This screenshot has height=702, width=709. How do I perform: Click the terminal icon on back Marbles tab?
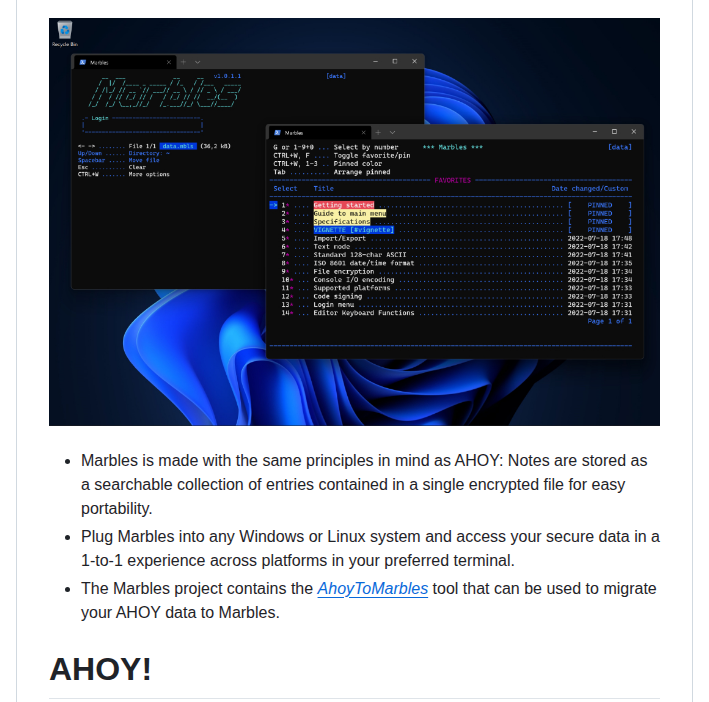pyautogui.click(x=83, y=62)
